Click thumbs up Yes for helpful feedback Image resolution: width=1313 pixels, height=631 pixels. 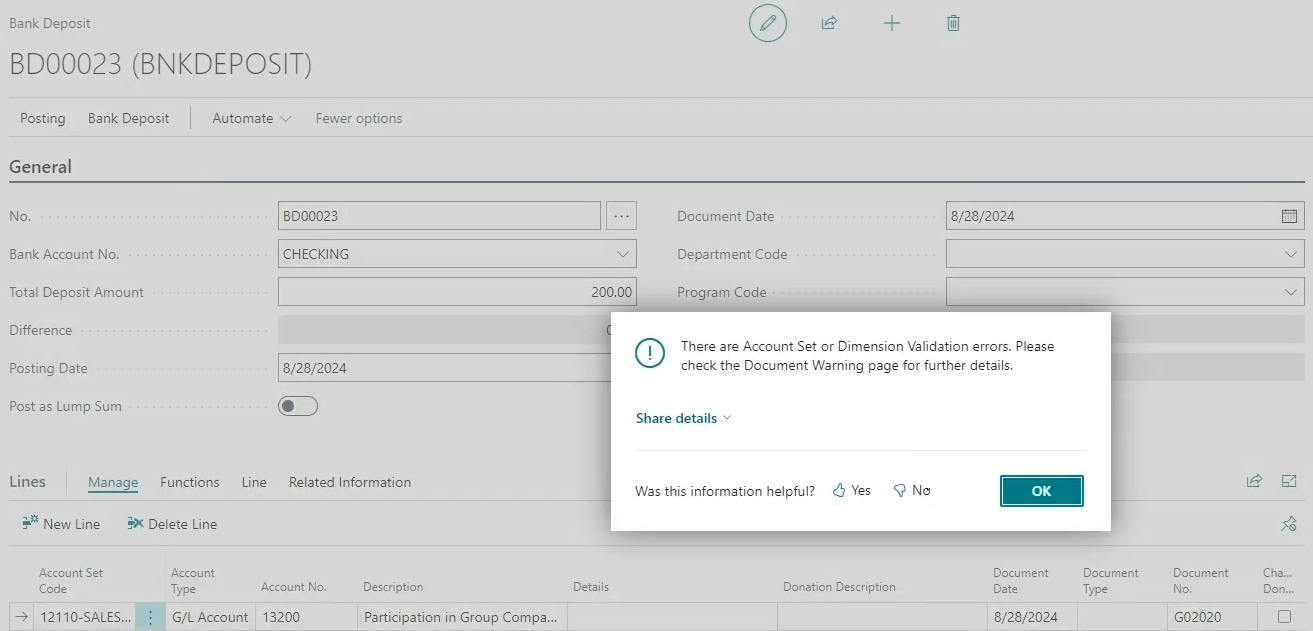coord(851,490)
